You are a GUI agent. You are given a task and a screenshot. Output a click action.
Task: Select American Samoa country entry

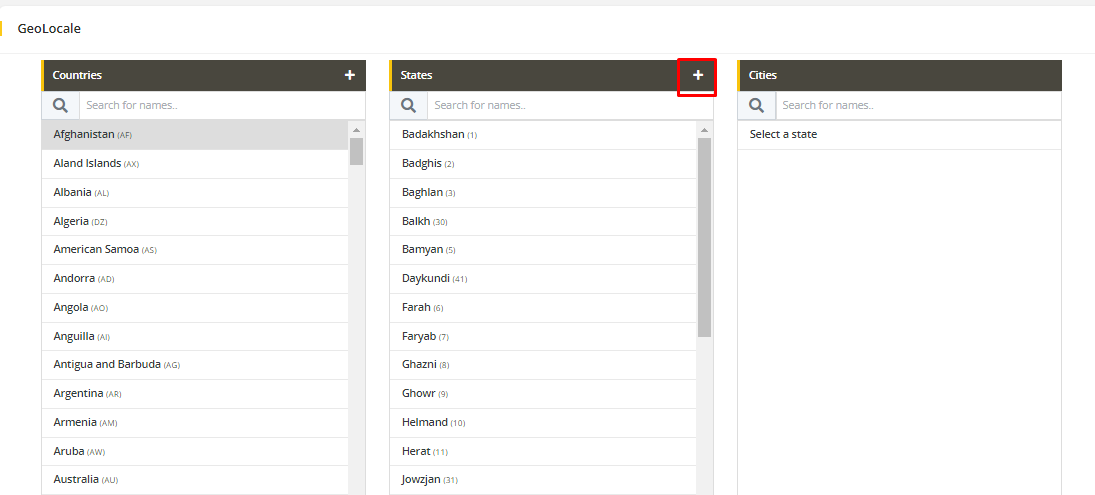coord(96,249)
